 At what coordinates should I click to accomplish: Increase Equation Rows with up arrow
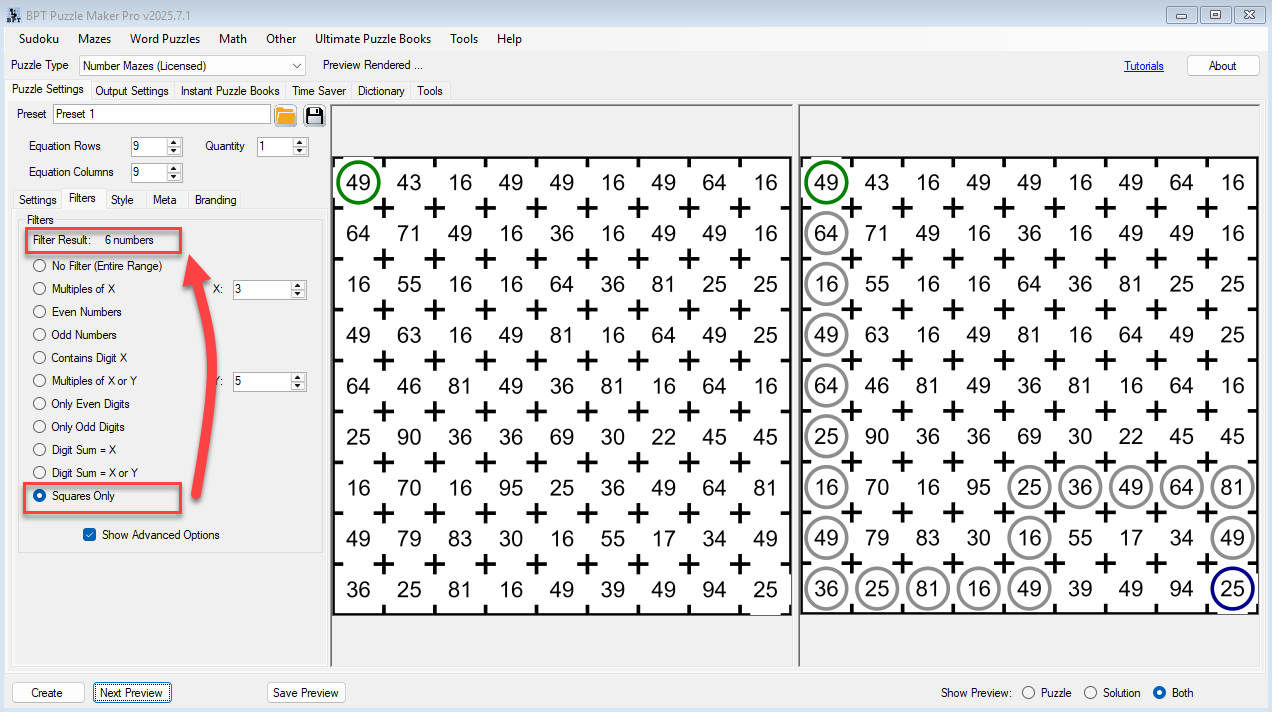[174, 142]
